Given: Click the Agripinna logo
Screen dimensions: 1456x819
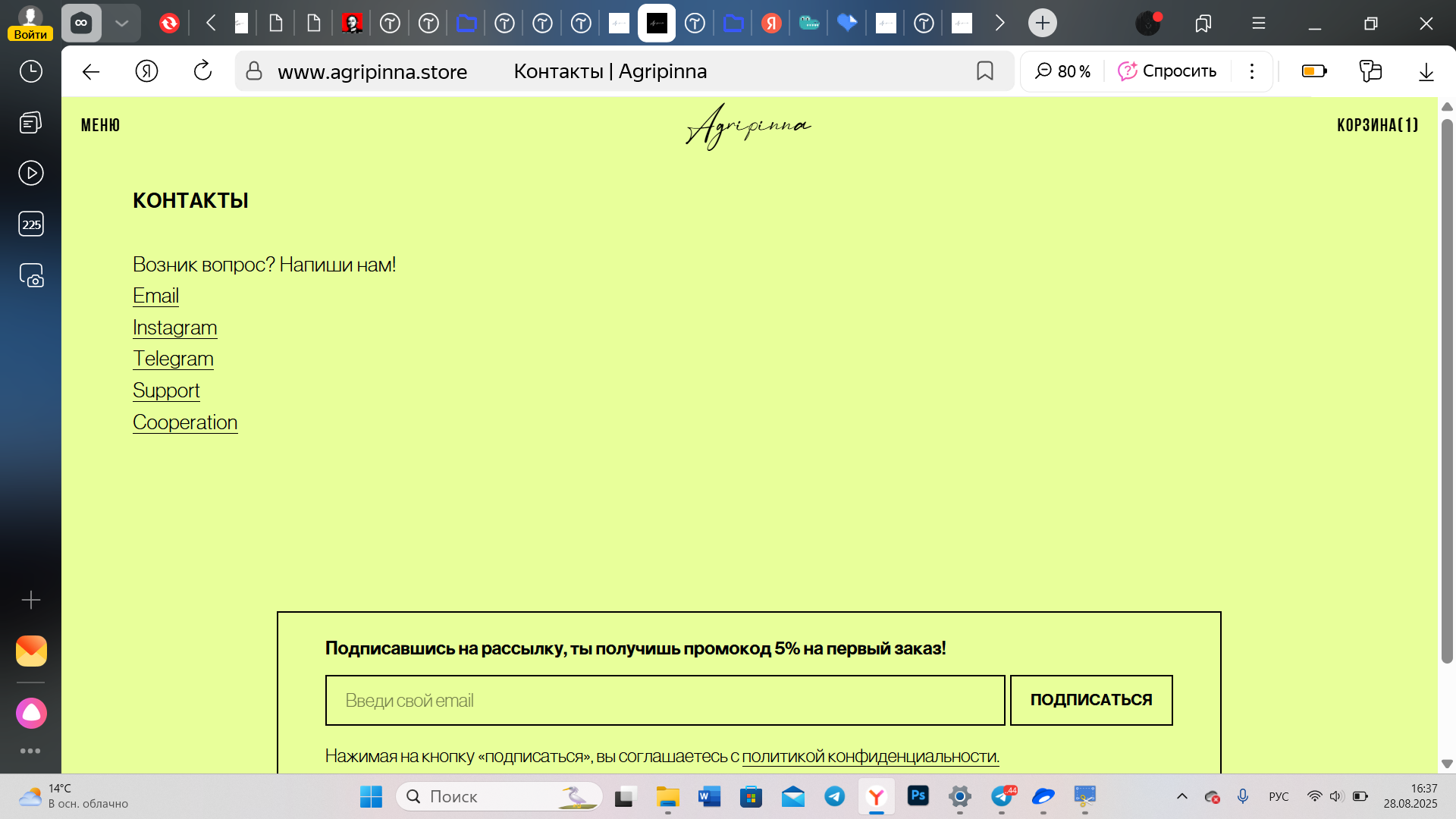Looking at the screenshot, I should click(748, 127).
